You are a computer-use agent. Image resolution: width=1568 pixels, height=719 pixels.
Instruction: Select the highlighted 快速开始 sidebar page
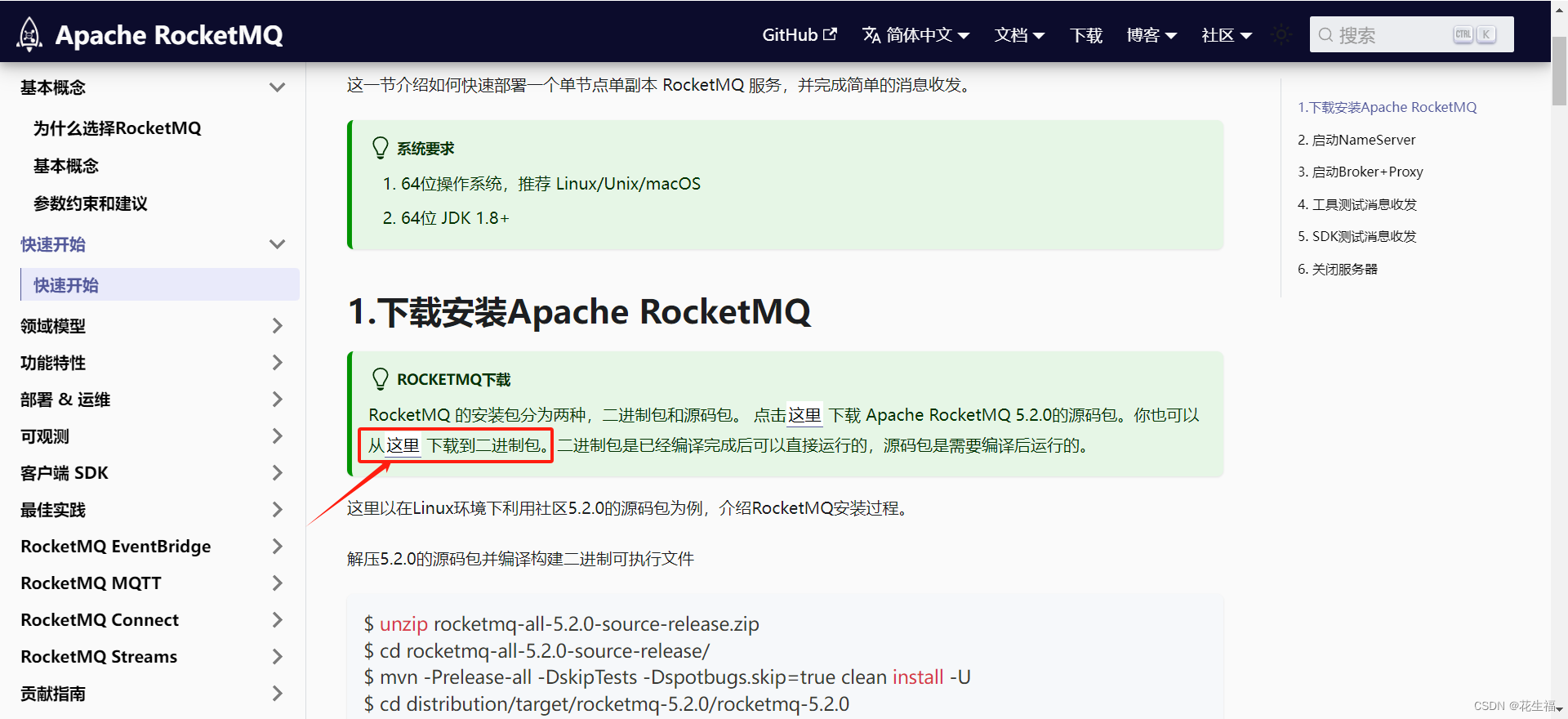pos(160,285)
